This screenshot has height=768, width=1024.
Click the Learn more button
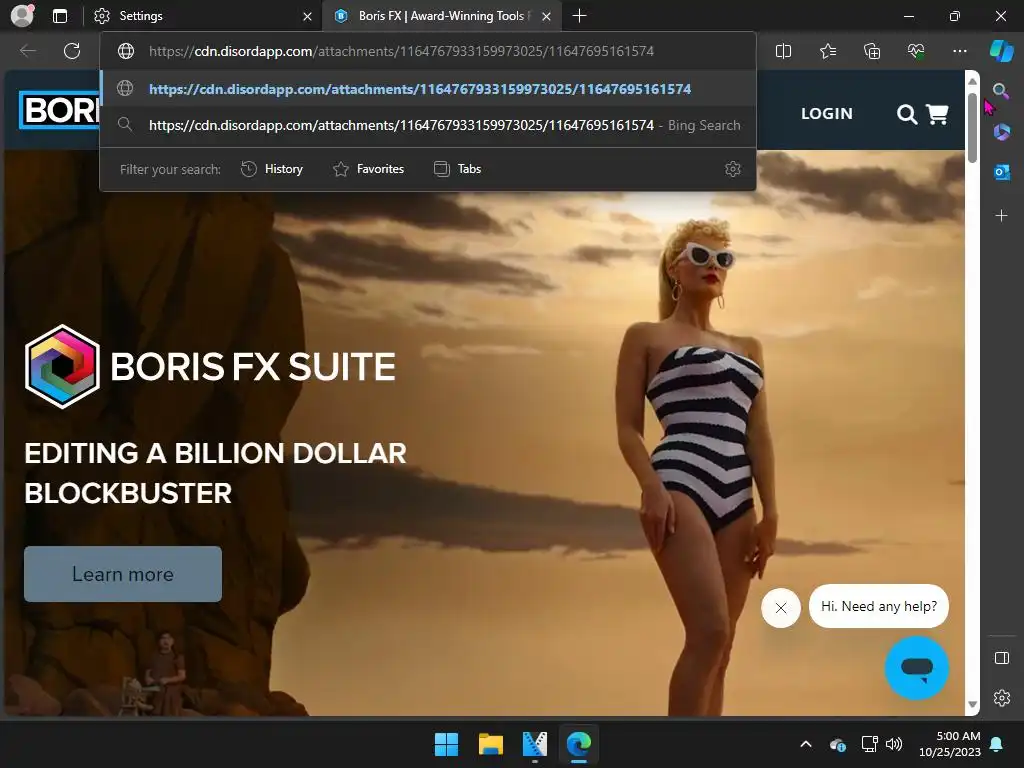(x=123, y=574)
